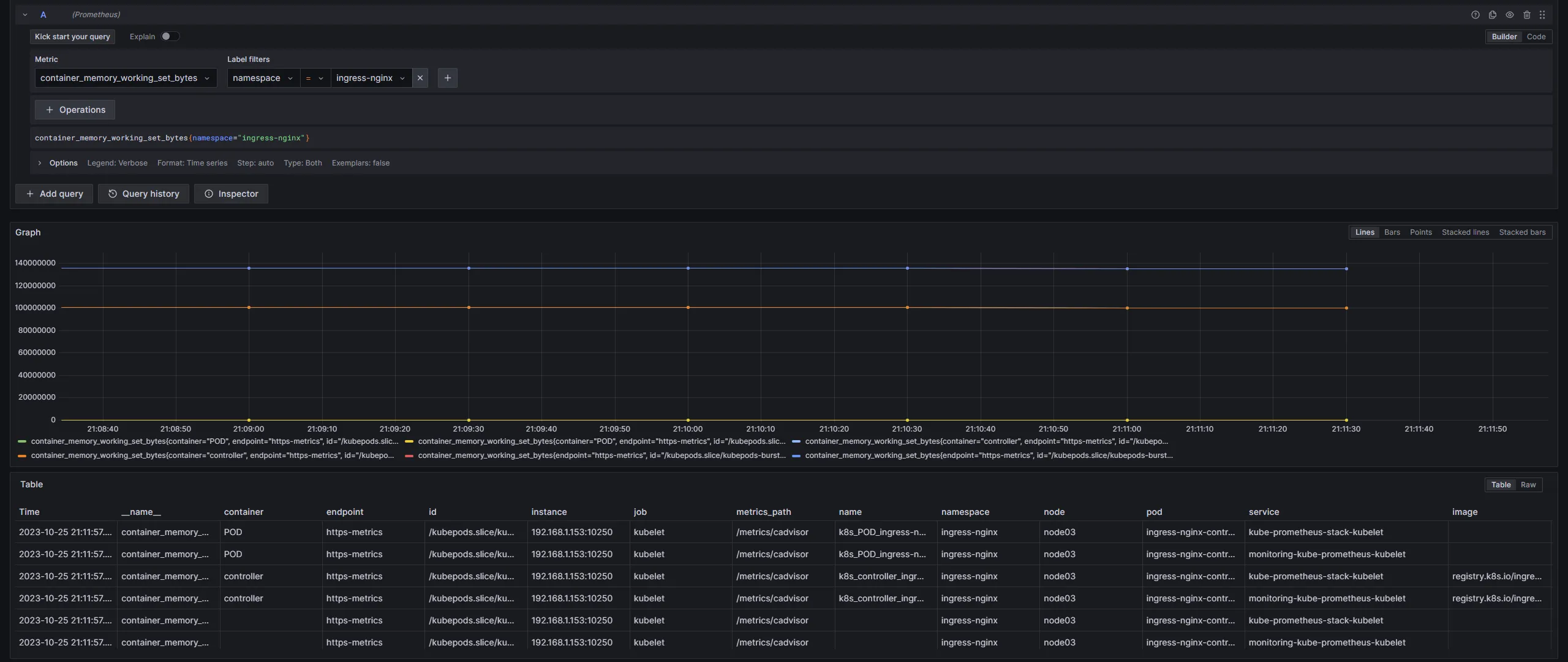Click the drag handle dots icon
Viewport: 1568px width, 662px height.
(x=1542, y=15)
